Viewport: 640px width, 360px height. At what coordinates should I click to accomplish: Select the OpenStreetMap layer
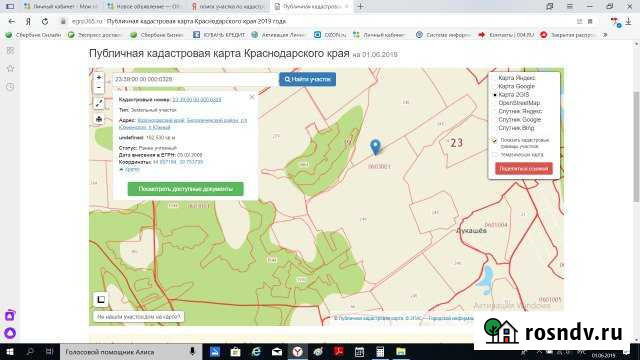(519, 103)
